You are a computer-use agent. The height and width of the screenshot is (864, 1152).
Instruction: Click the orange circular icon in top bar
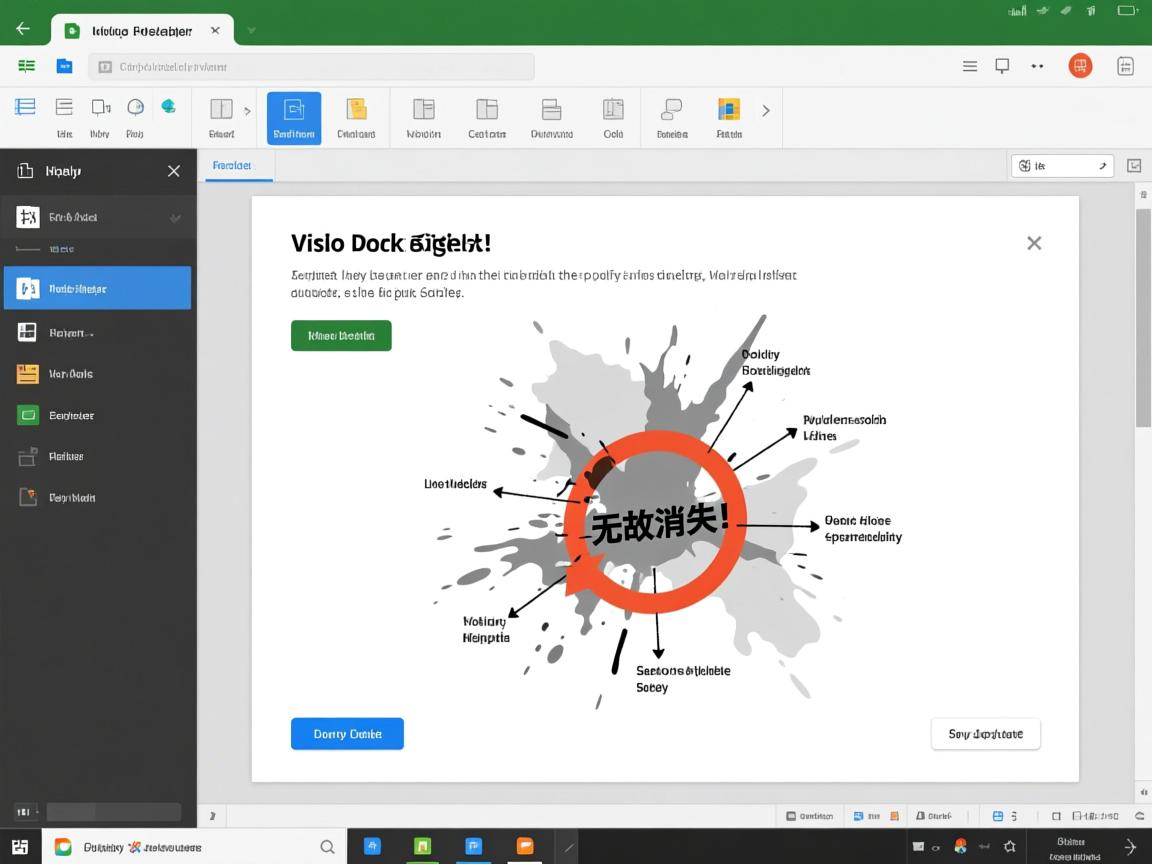[1080, 66]
